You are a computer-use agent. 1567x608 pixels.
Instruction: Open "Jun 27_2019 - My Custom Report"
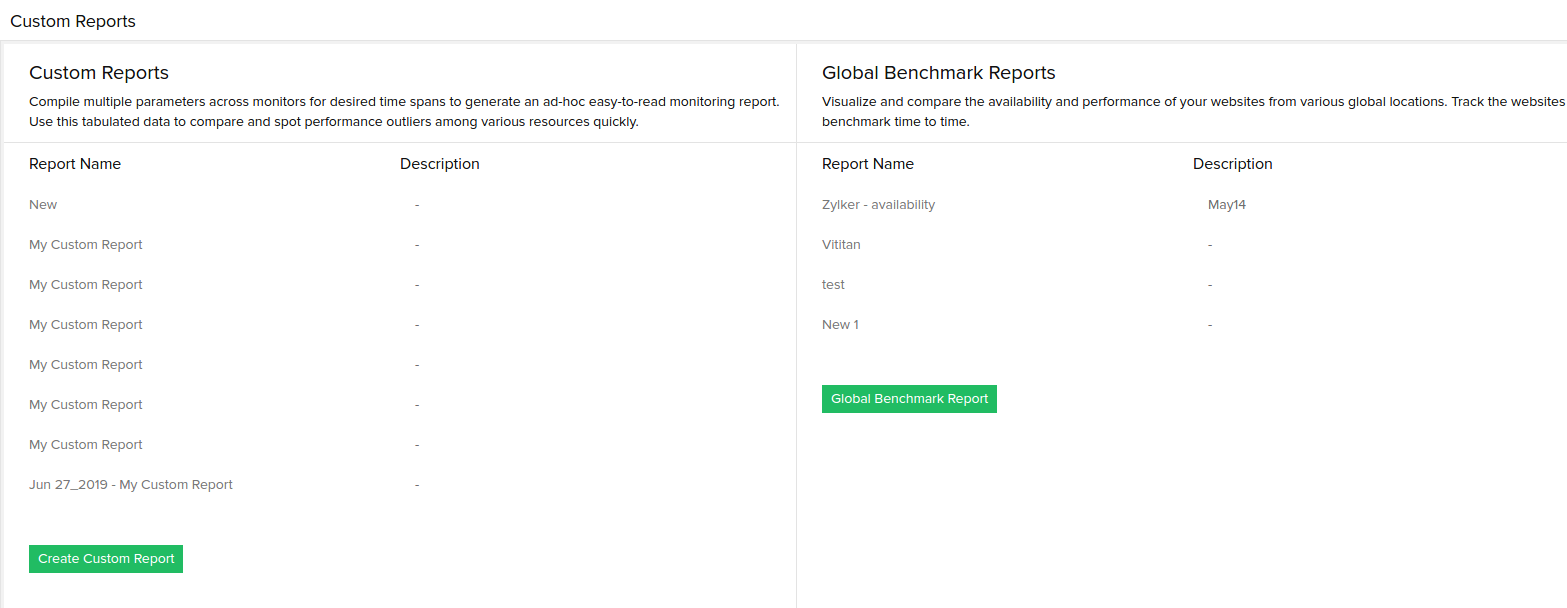tap(131, 484)
